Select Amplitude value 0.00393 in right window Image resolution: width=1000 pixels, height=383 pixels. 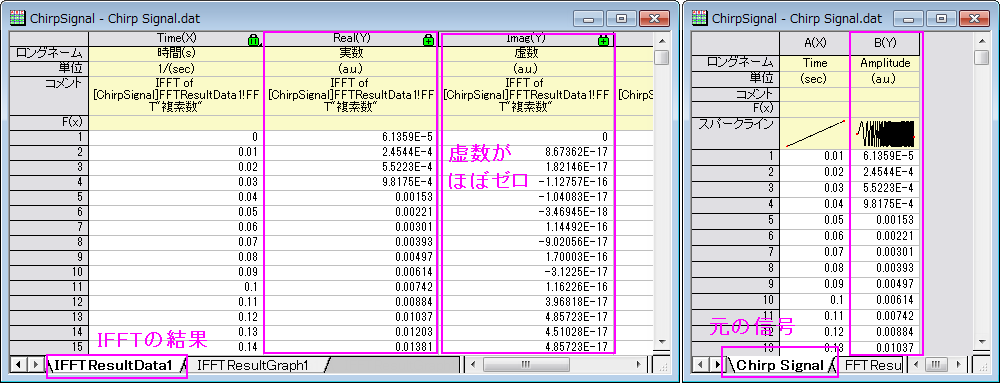[885, 268]
